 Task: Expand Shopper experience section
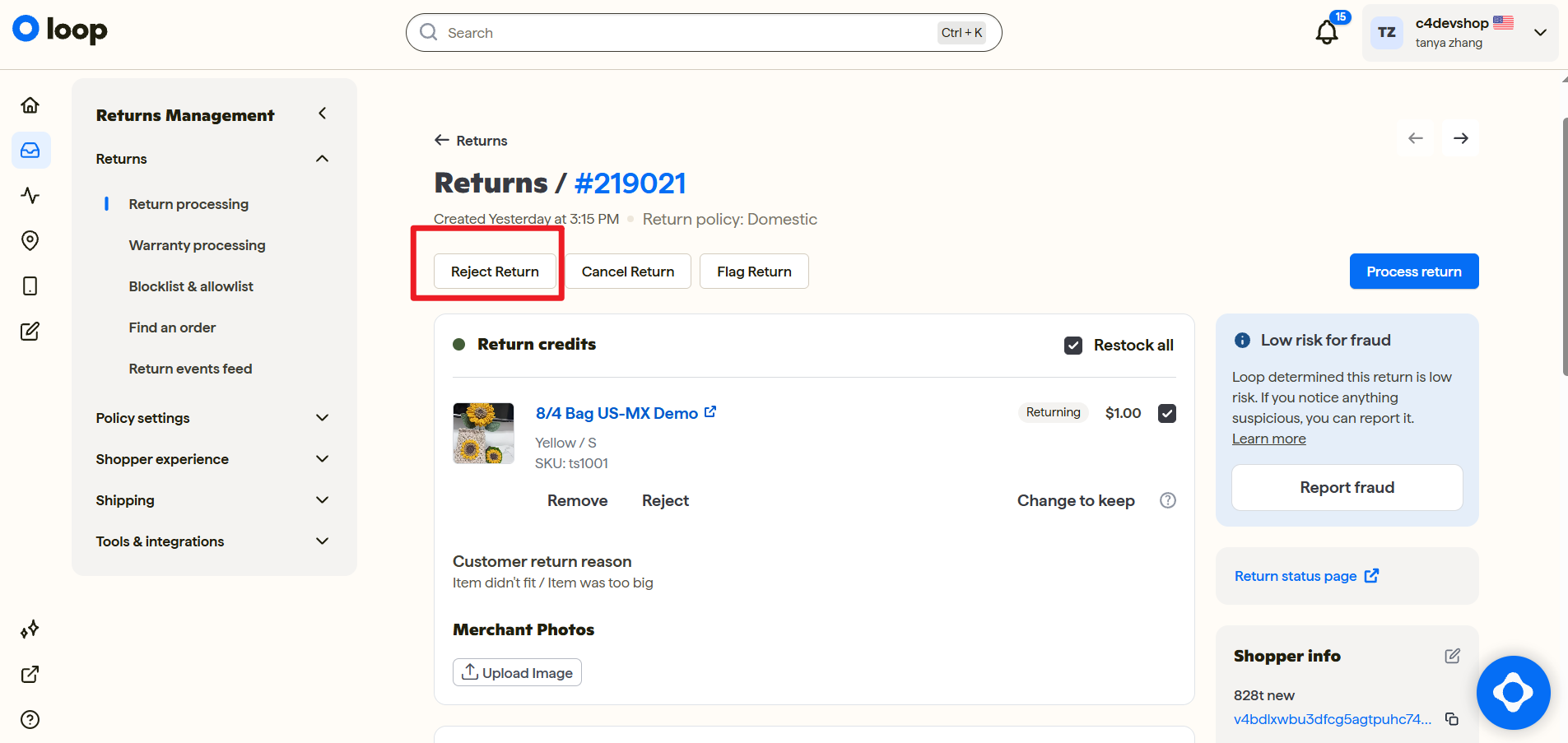323,459
